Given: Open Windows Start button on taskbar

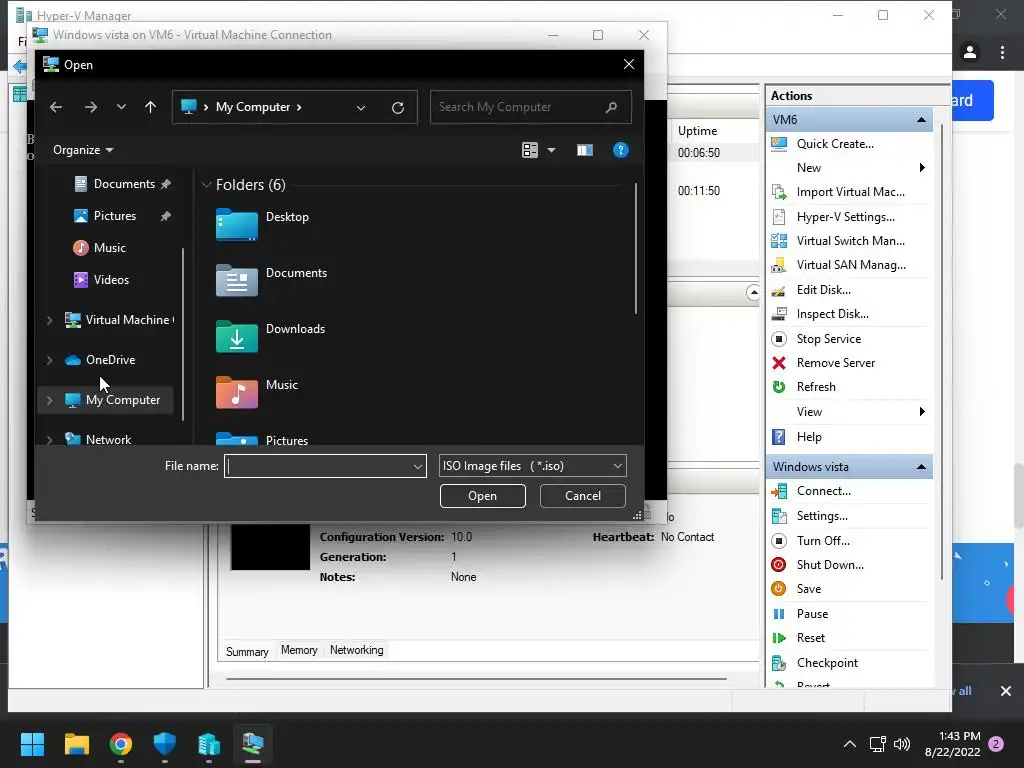Looking at the screenshot, I should pyautogui.click(x=32, y=744).
